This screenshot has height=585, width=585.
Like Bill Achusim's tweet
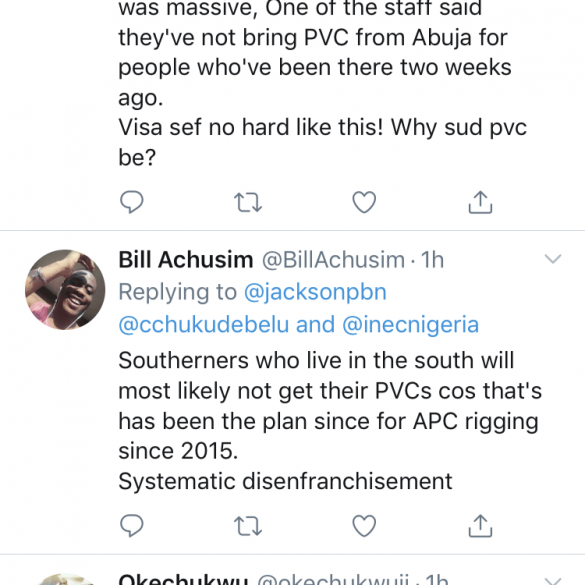(x=364, y=525)
